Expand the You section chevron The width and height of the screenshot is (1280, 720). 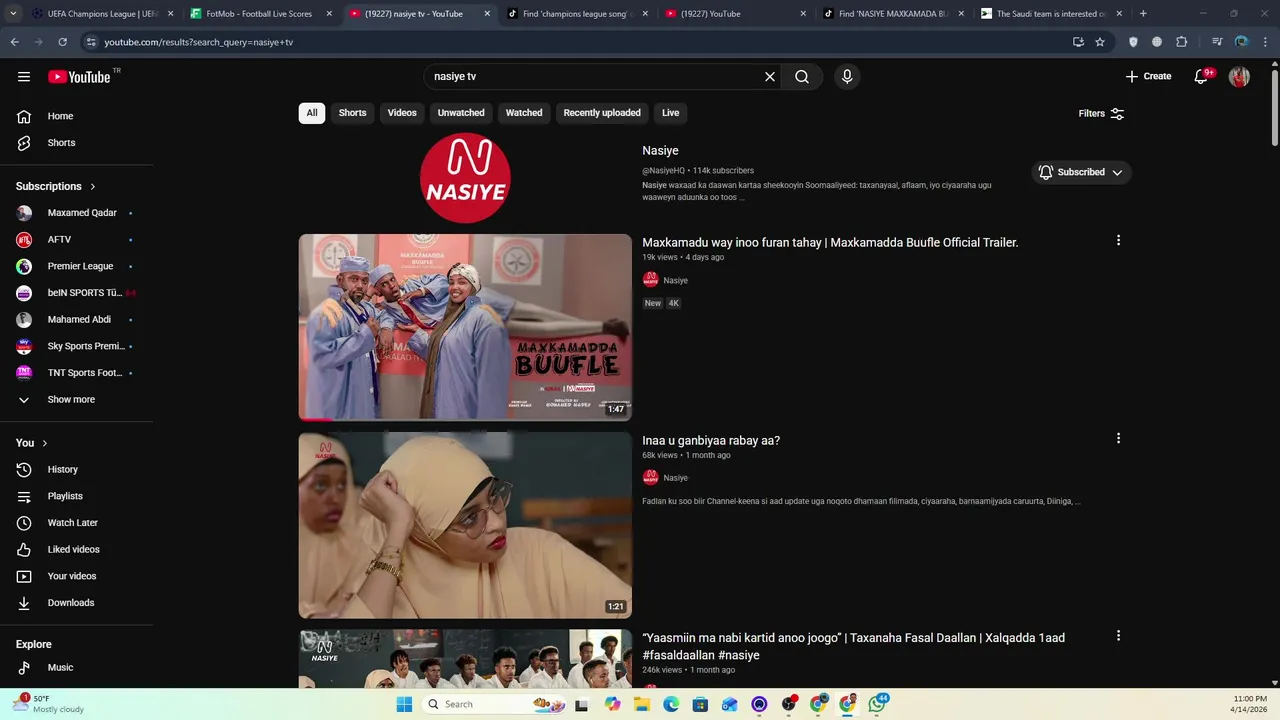tap(44, 443)
